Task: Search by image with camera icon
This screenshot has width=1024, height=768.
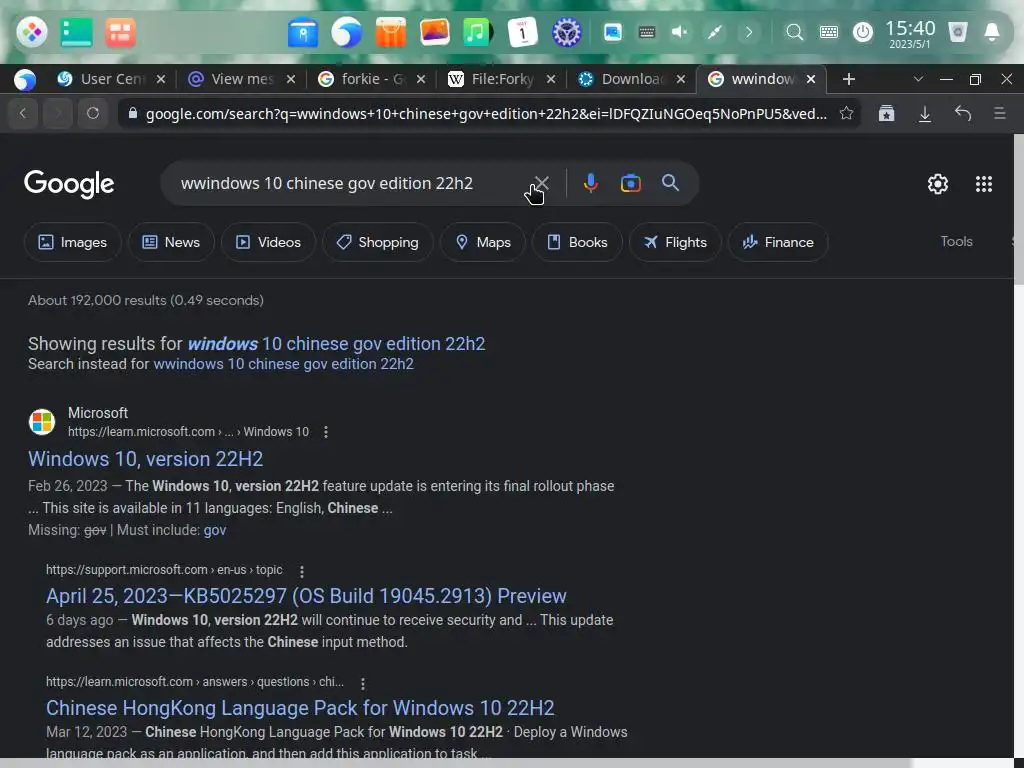Action: click(630, 183)
